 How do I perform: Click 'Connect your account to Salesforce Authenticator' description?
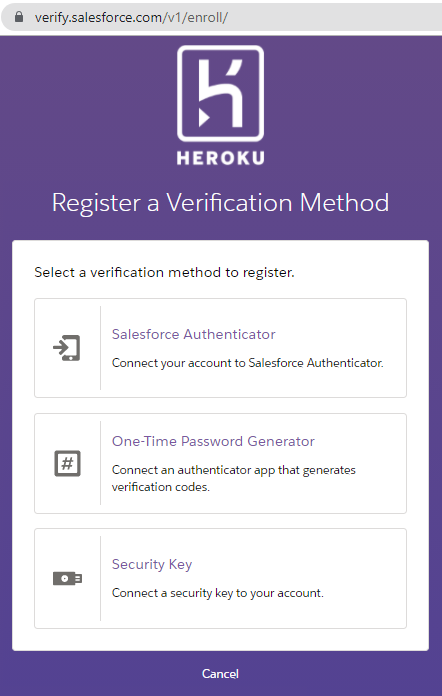(248, 363)
